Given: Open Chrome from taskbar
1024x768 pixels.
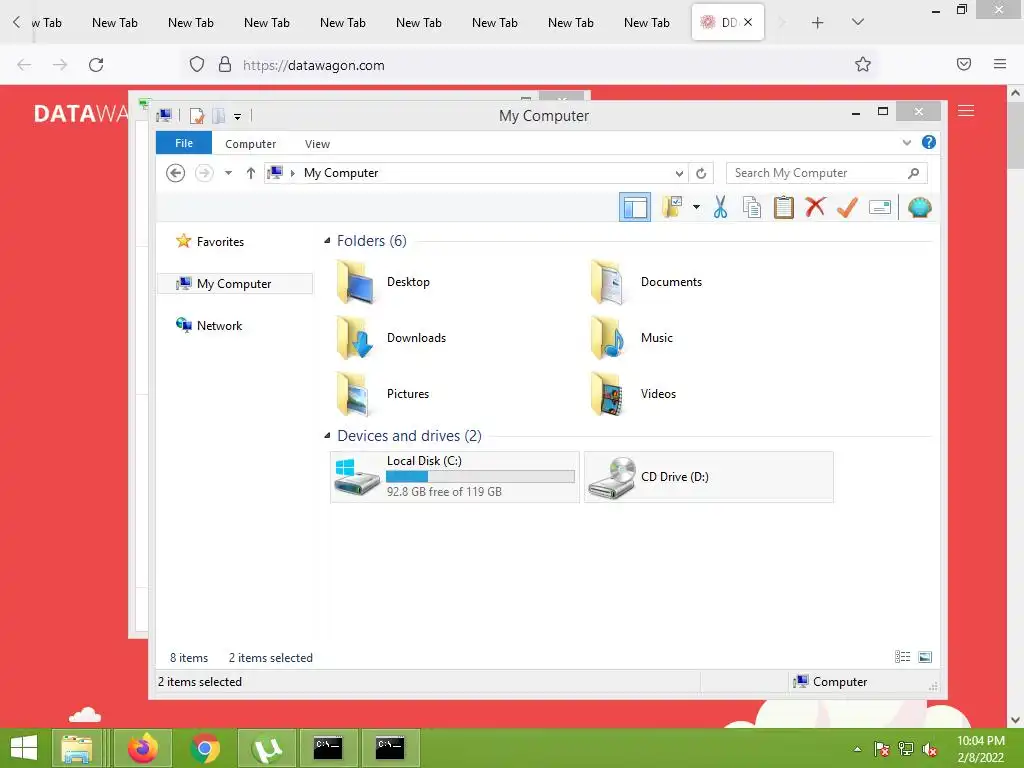Looking at the screenshot, I should (x=205, y=748).
